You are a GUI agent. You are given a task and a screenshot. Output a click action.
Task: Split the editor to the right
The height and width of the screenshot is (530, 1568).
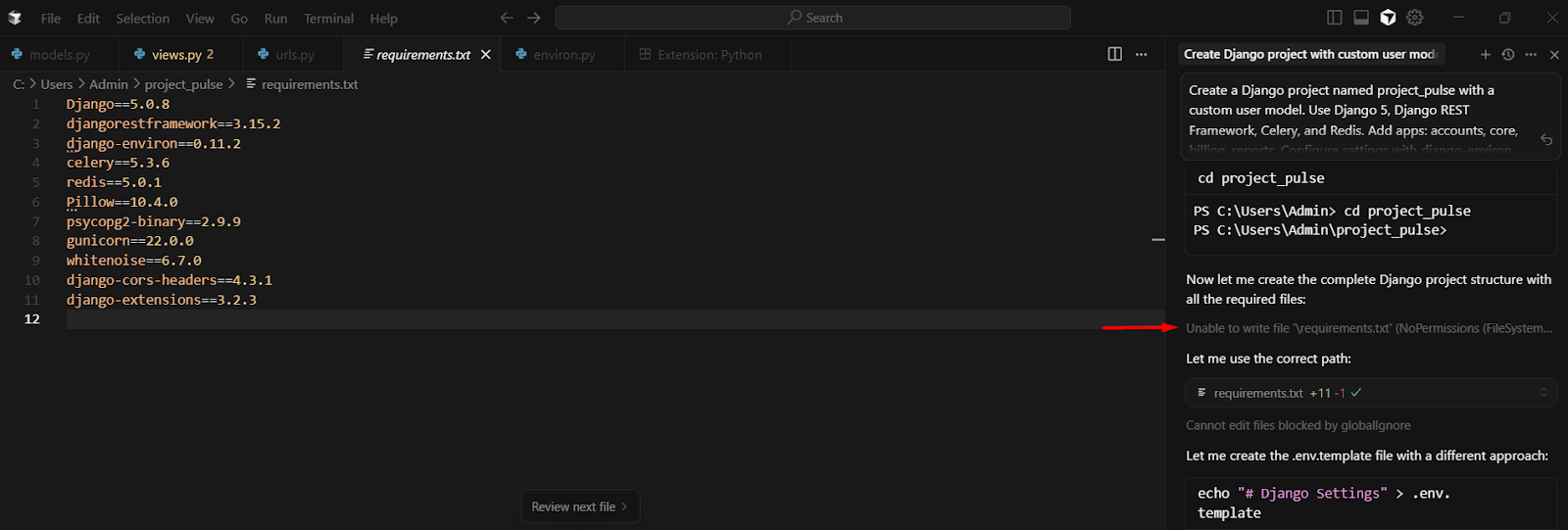(x=1114, y=54)
